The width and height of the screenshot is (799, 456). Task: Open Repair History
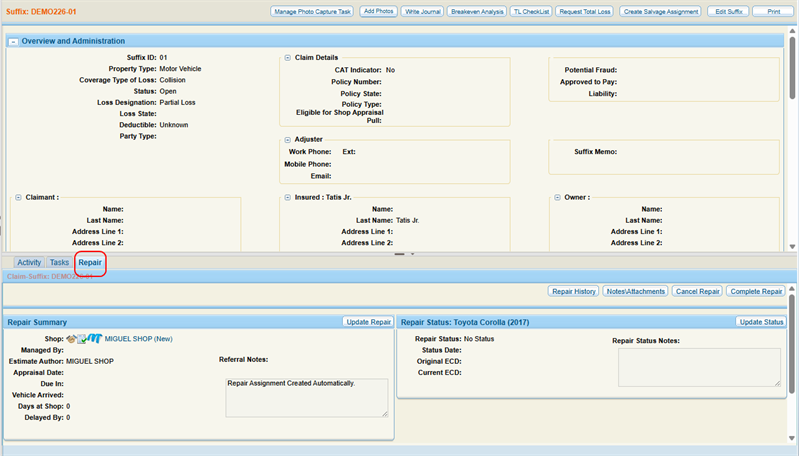coord(574,291)
